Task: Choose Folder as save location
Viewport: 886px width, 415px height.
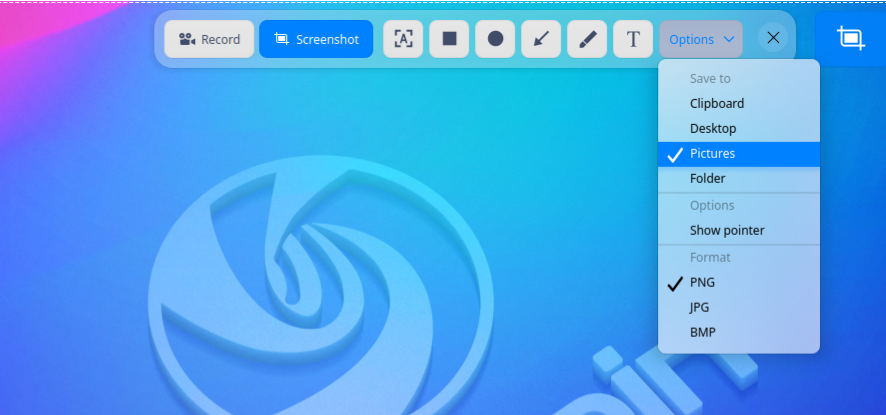Action: (x=739, y=179)
